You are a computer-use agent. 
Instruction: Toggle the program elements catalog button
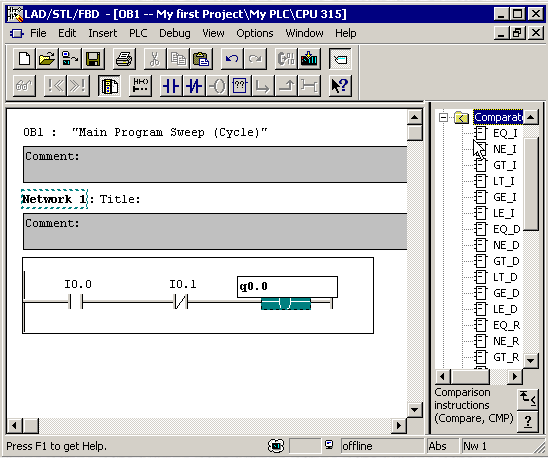click(x=109, y=86)
